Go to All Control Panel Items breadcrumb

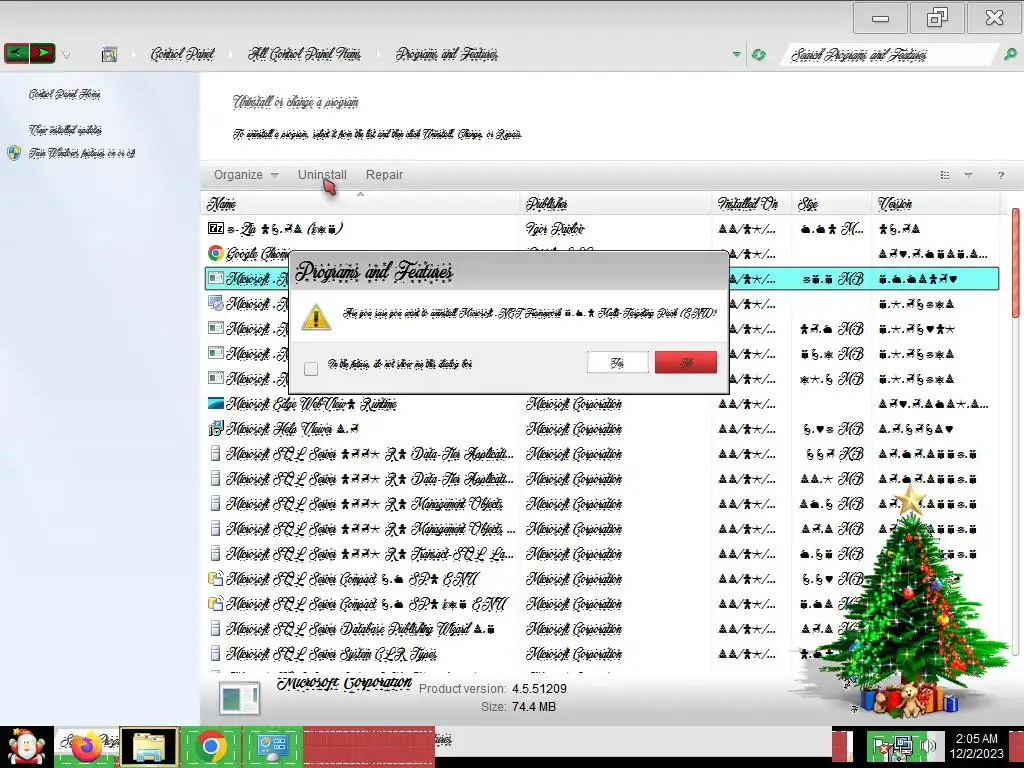pyautogui.click(x=304, y=54)
